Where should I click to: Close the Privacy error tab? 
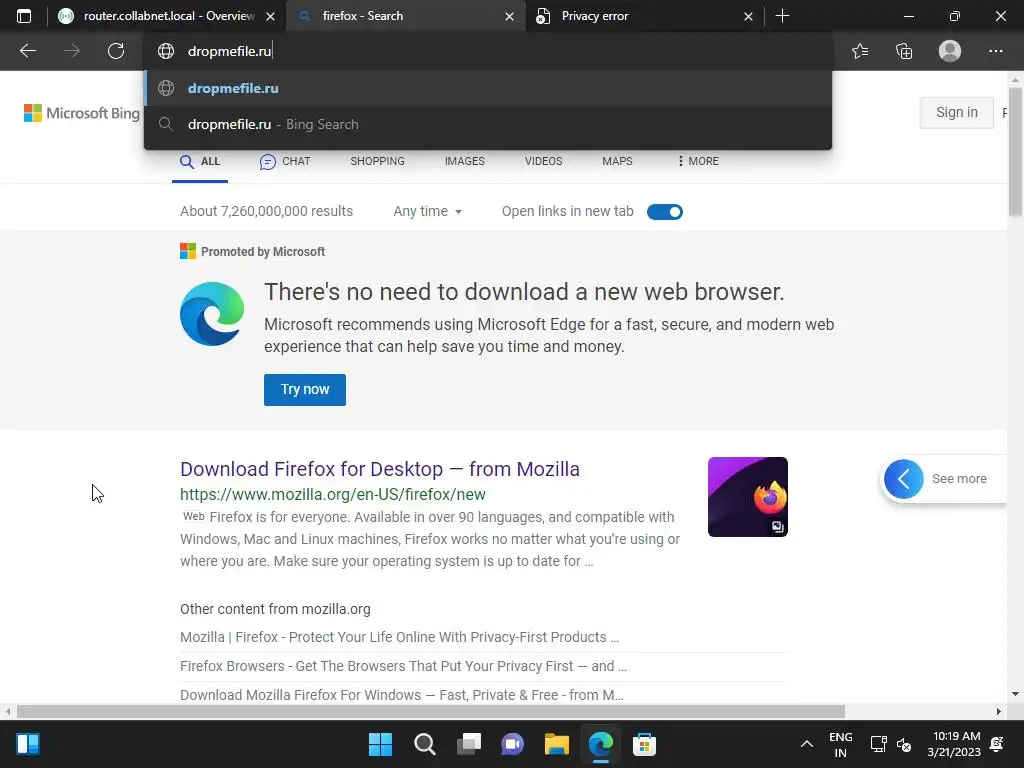(x=748, y=16)
